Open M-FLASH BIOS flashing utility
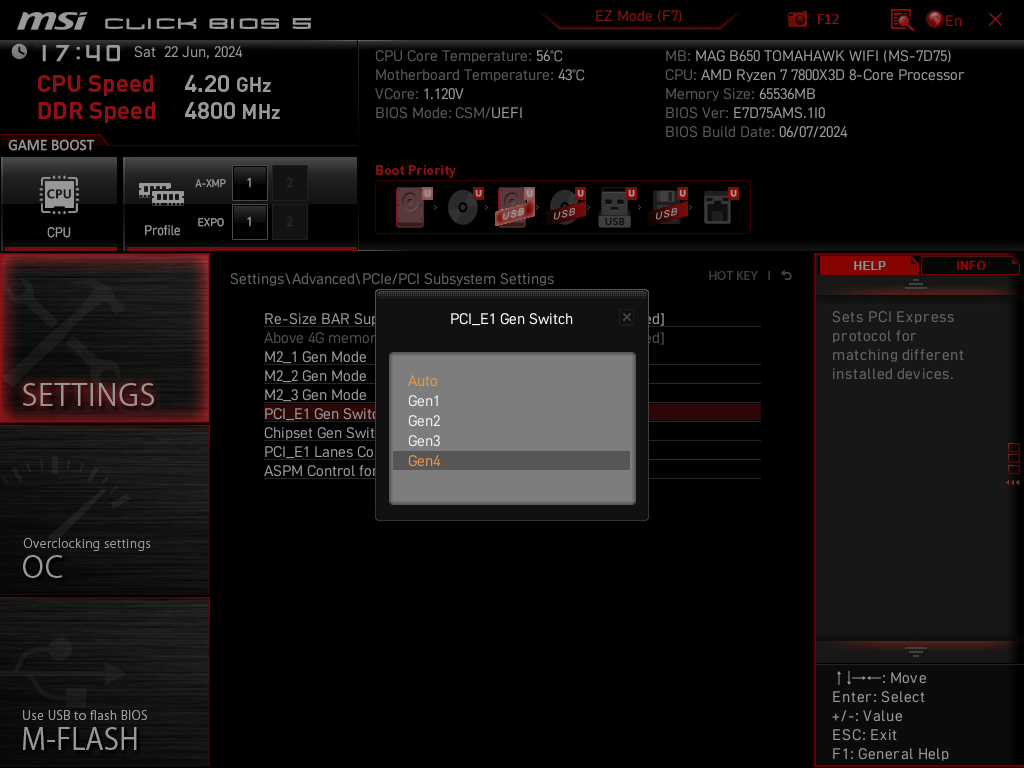Screen dimensions: 1024x768 (x=104, y=682)
